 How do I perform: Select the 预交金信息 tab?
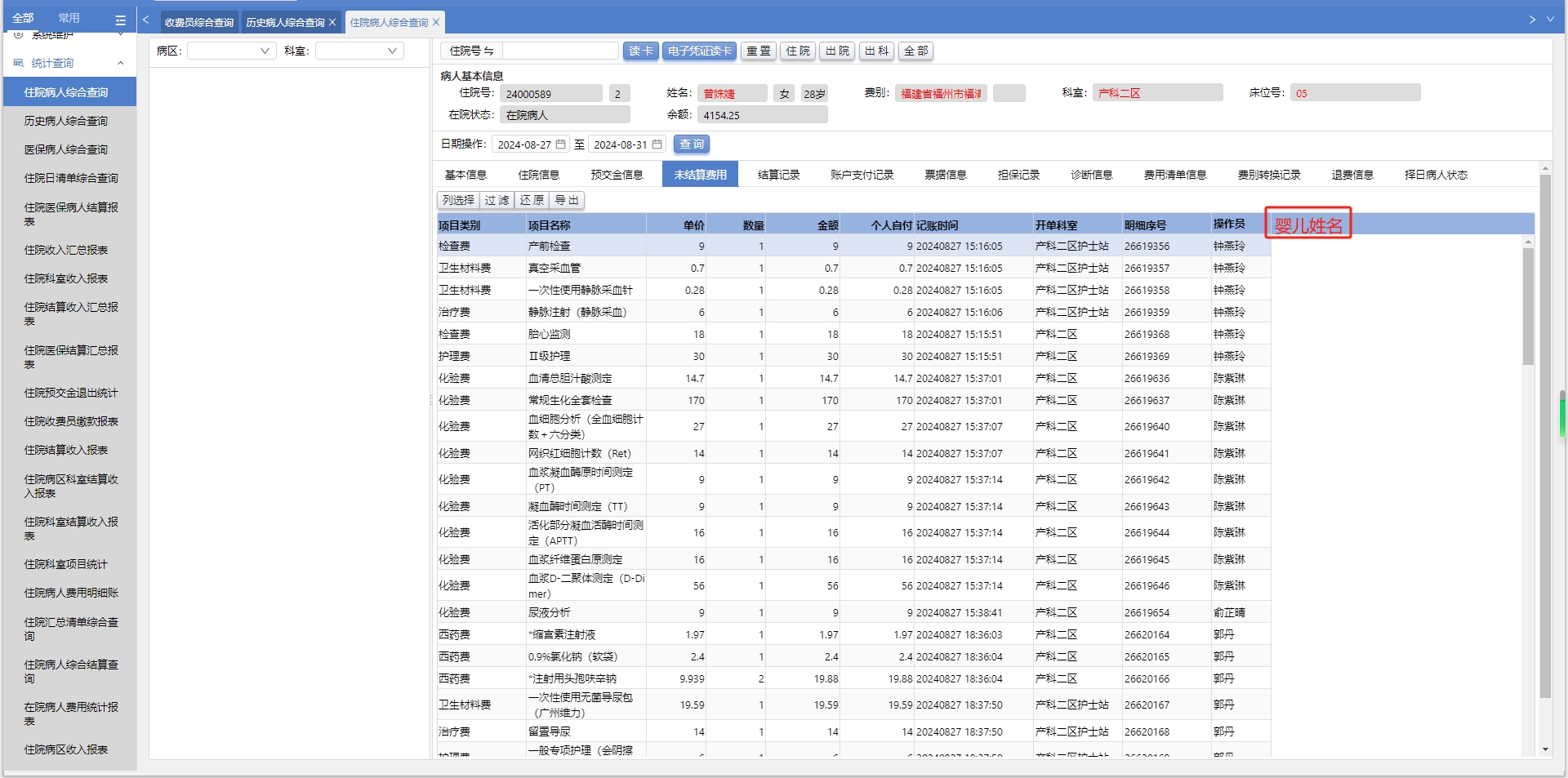[x=617, y=175]
